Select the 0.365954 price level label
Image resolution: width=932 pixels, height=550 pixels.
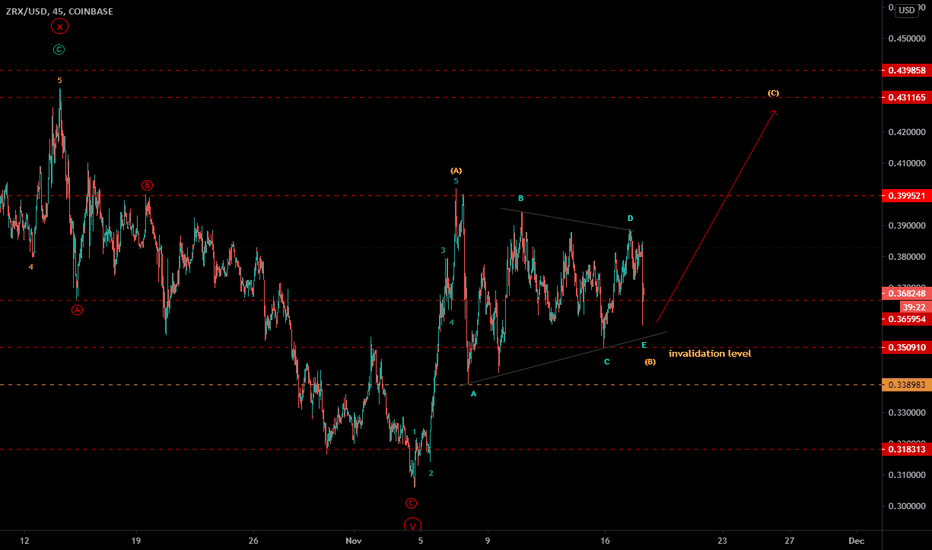point(906,319)
